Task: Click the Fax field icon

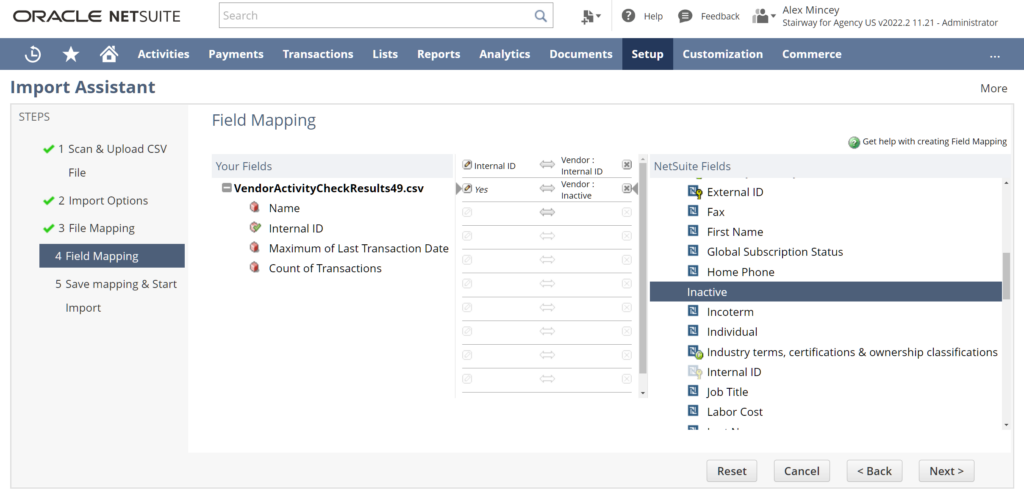Action: (x=694, y=212)
